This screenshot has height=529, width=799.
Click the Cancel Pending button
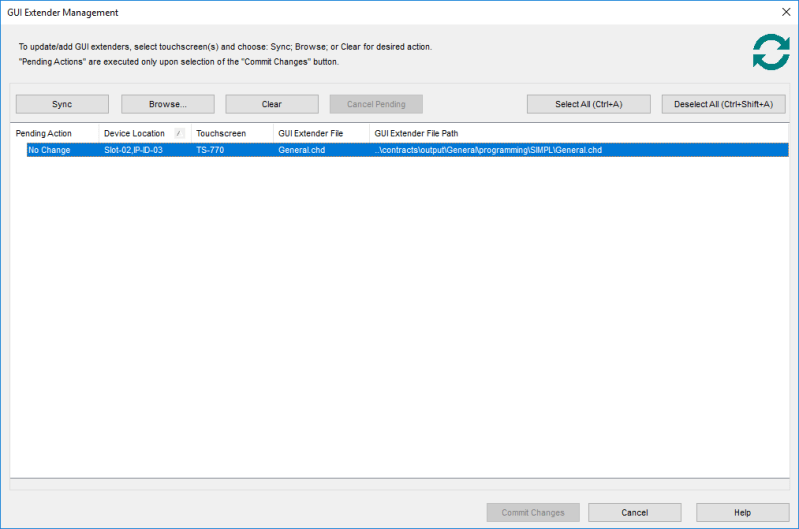click(x=376, y=104)
